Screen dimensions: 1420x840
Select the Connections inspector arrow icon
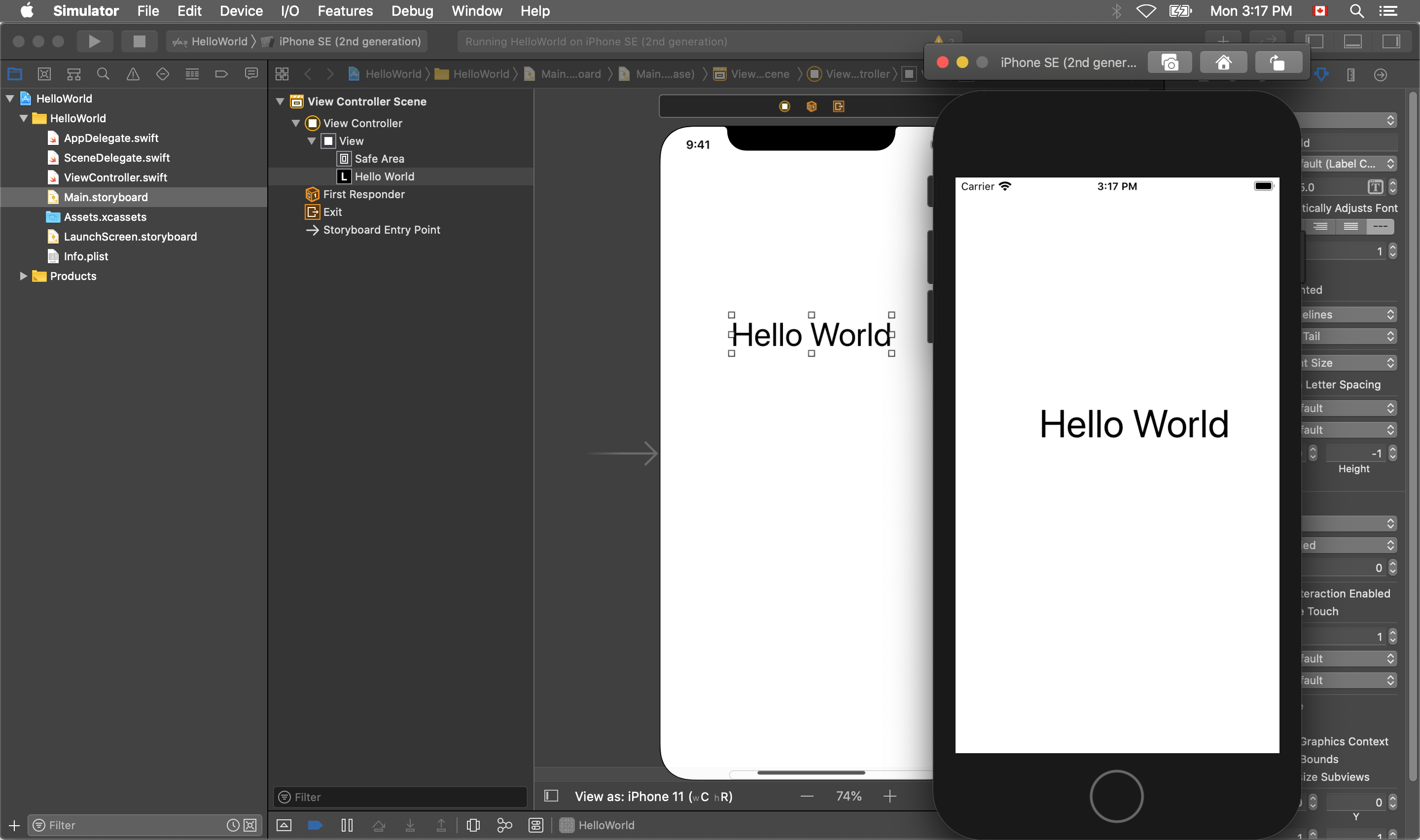pyautogui.click(x=1381, y=75)
